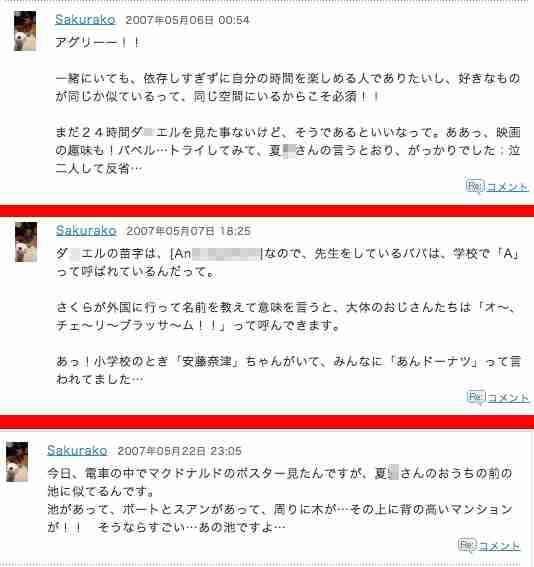Image resolution: width=534 pixels, height=567 pixels.
Task: Open Sakurako profile link above アグリーー comment
Action: (x=85, y=19)
